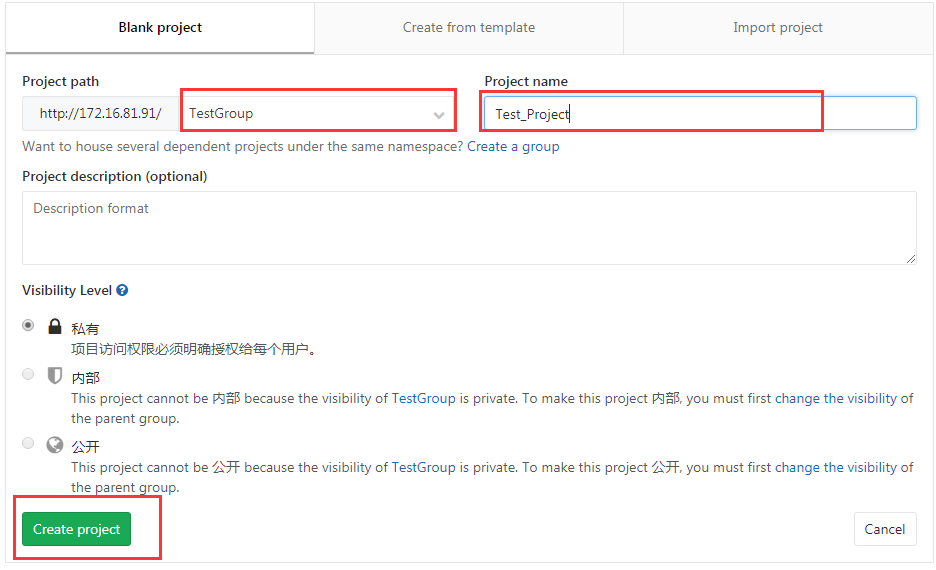936x570 pixels.
Task: Grab the description box resize handle
Action: click(x=910, y=258)
